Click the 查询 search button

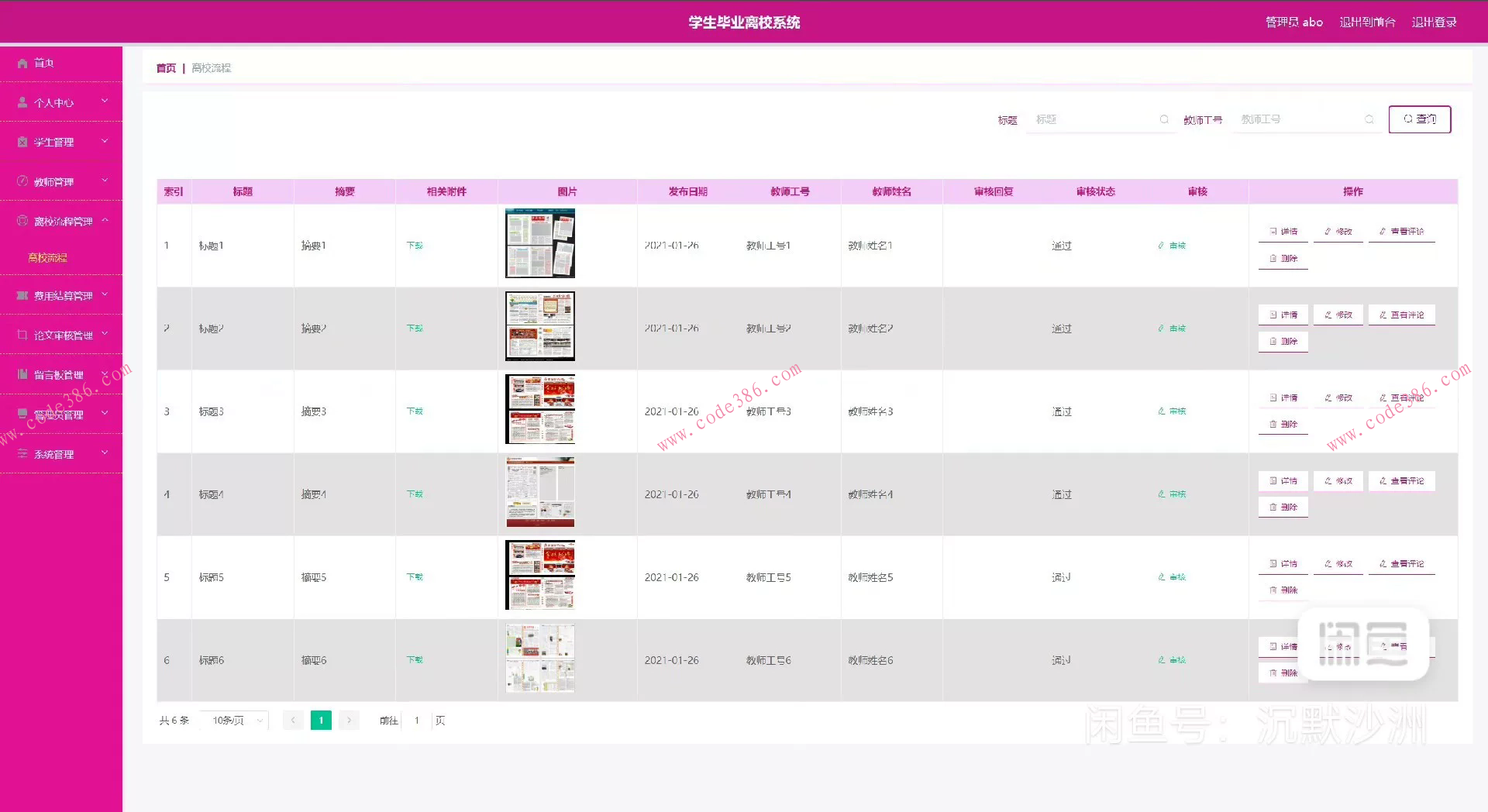(x=1420, y=119)
